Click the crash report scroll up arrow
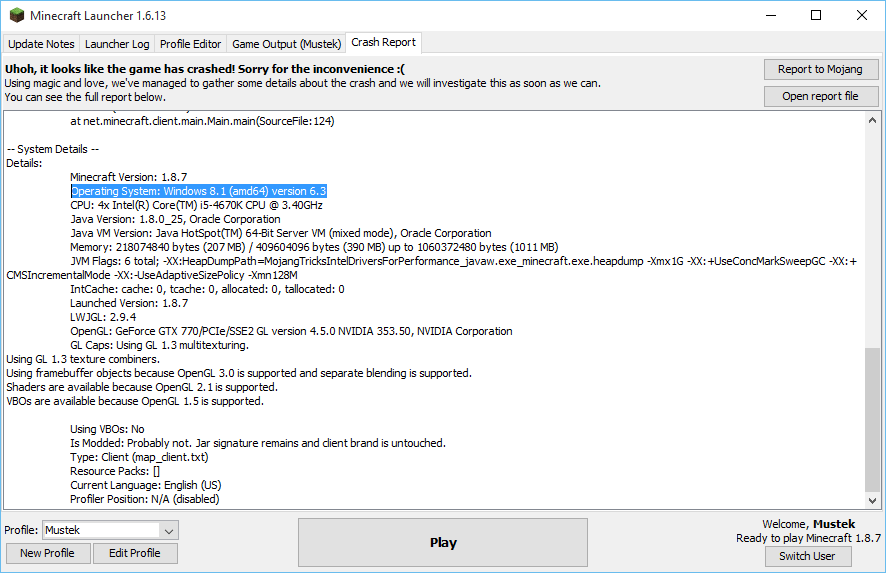 [872, 120]
